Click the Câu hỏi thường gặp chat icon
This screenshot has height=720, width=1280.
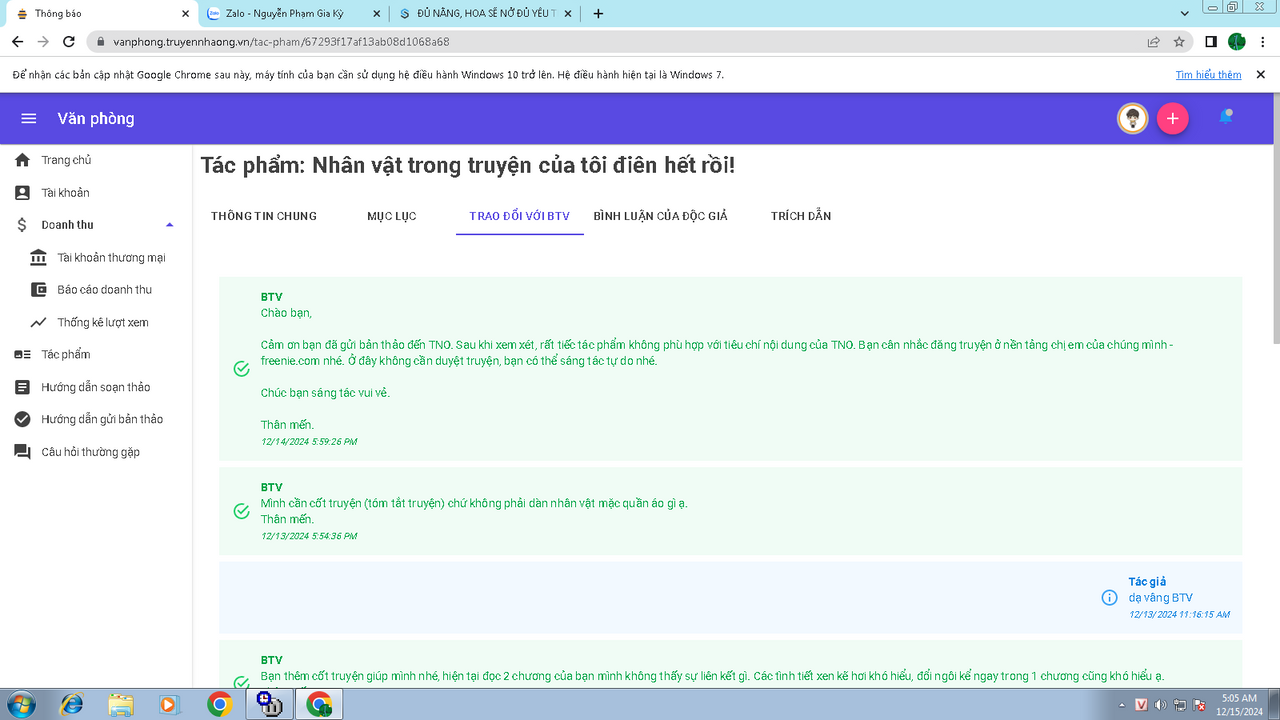click(x=22, y=452)
